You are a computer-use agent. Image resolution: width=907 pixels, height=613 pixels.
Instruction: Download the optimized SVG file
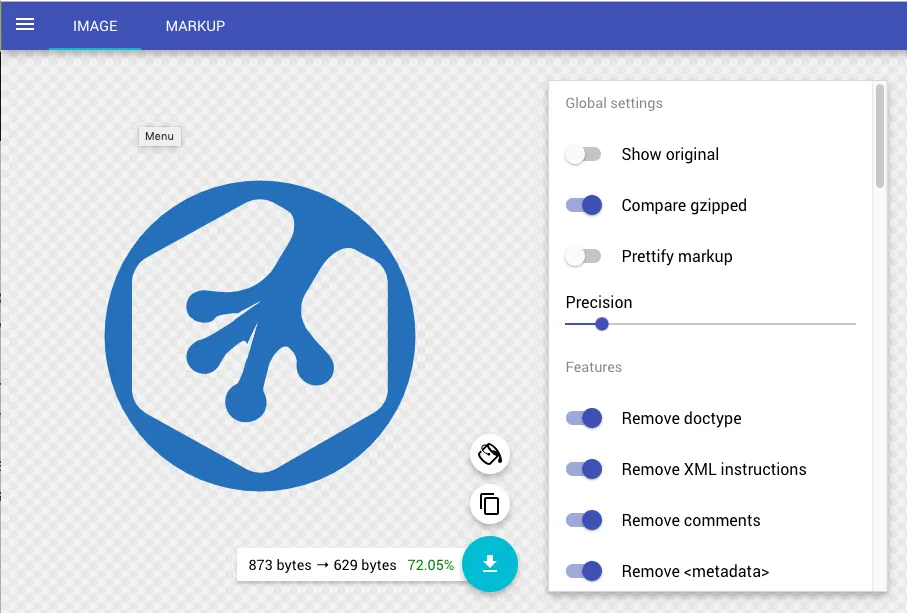coord(490,564)
